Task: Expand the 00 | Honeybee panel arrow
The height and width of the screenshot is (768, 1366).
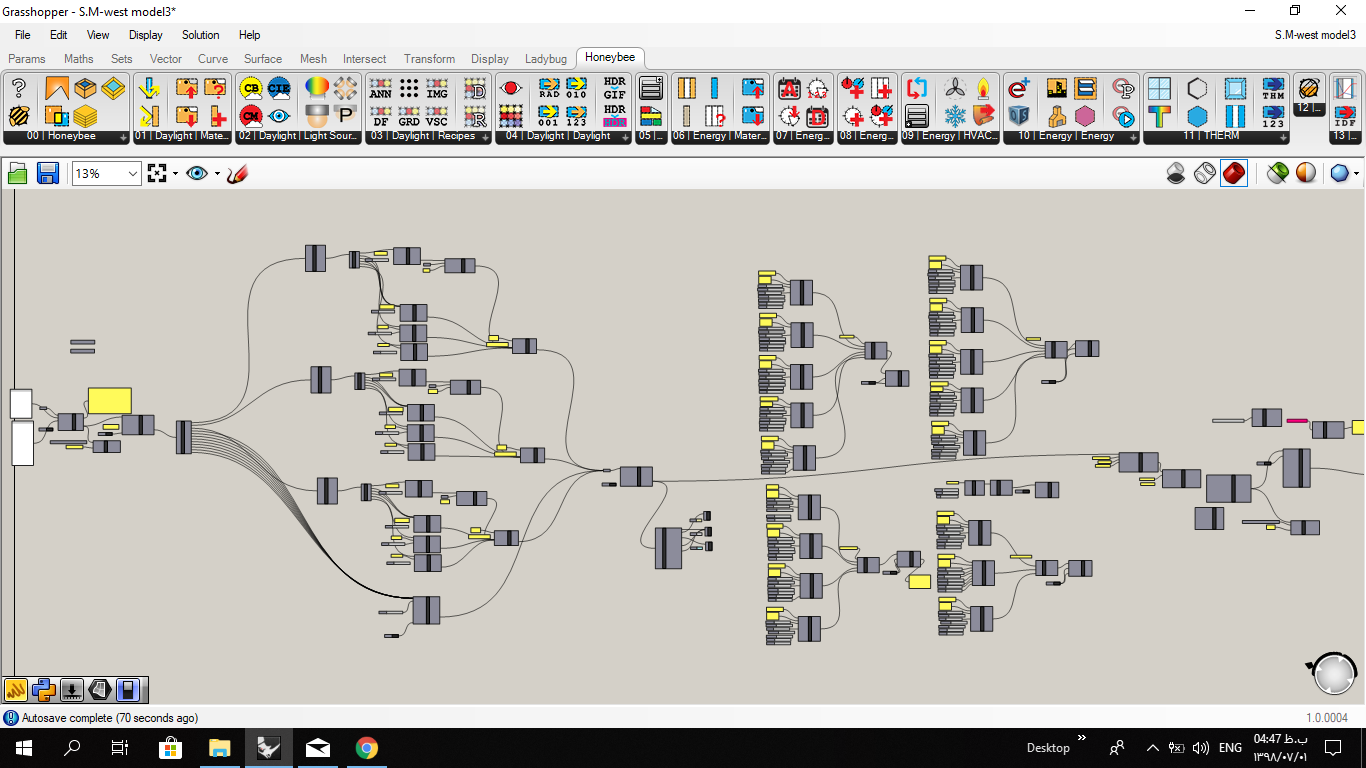Action: [x=124, y=137]
